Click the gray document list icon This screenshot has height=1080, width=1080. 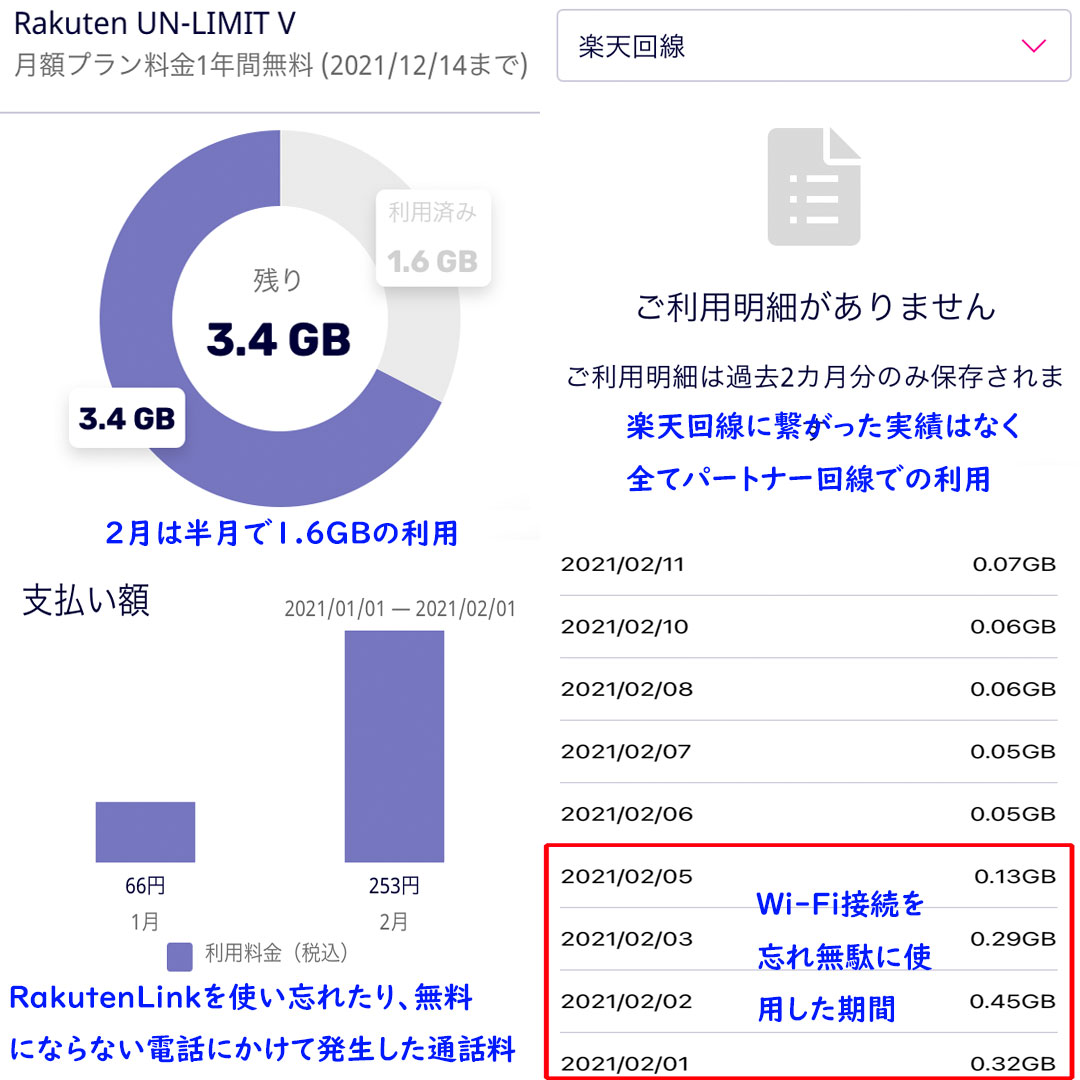pos(814,186)
